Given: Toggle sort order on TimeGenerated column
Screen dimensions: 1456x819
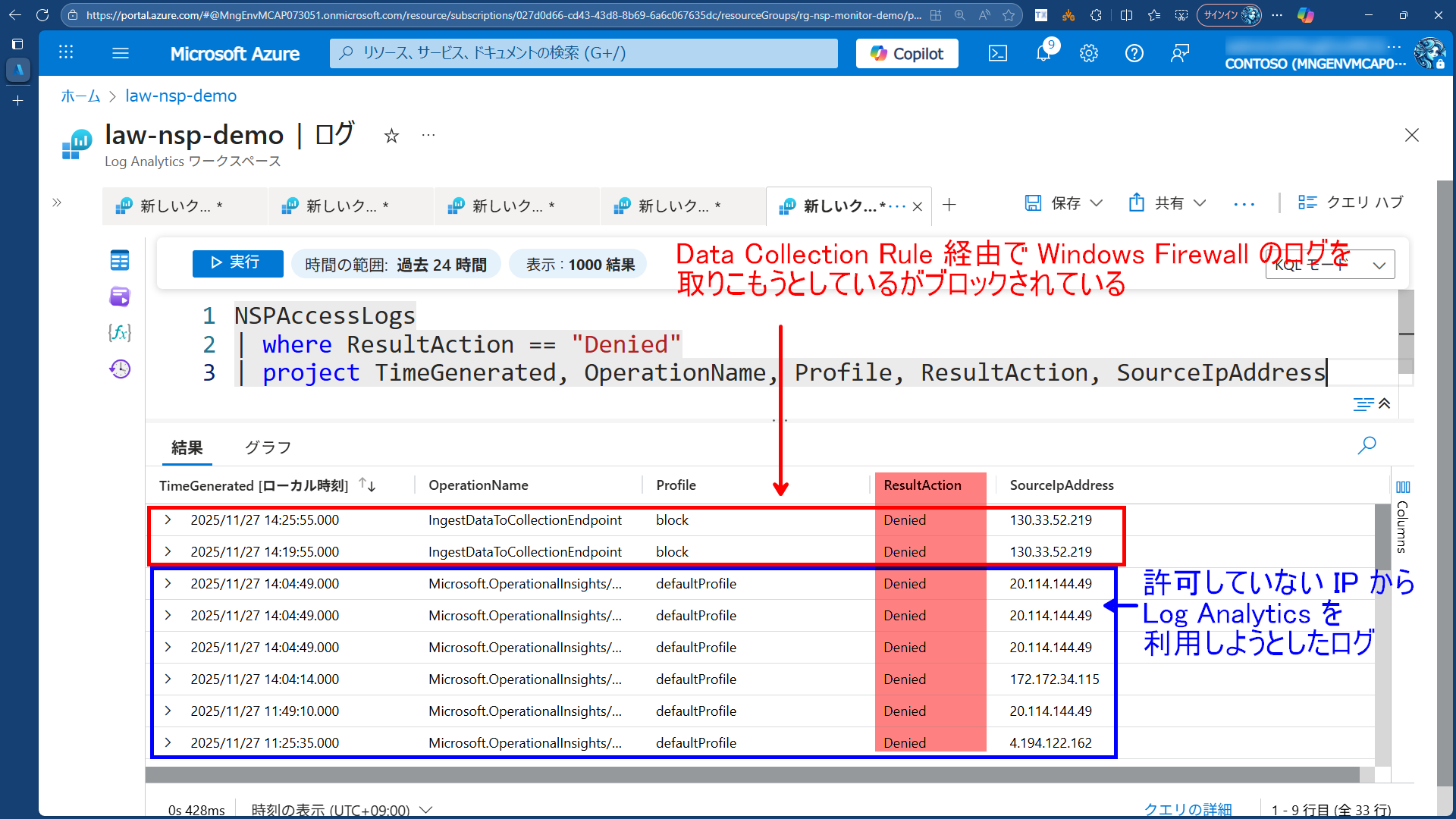Looking at the screenshot, I should pos(367,485).
